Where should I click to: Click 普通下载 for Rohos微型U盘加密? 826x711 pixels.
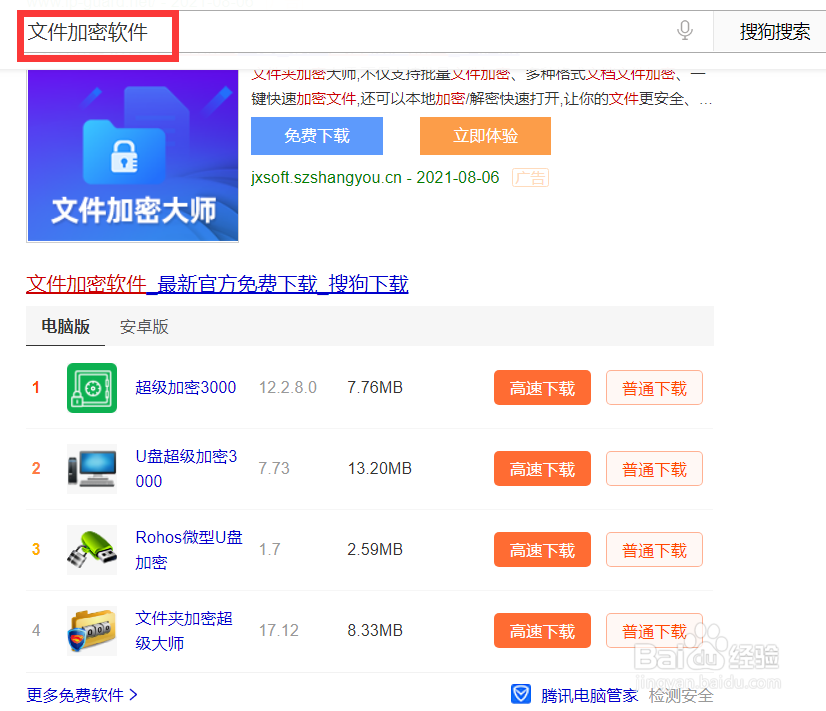point(654,550)
